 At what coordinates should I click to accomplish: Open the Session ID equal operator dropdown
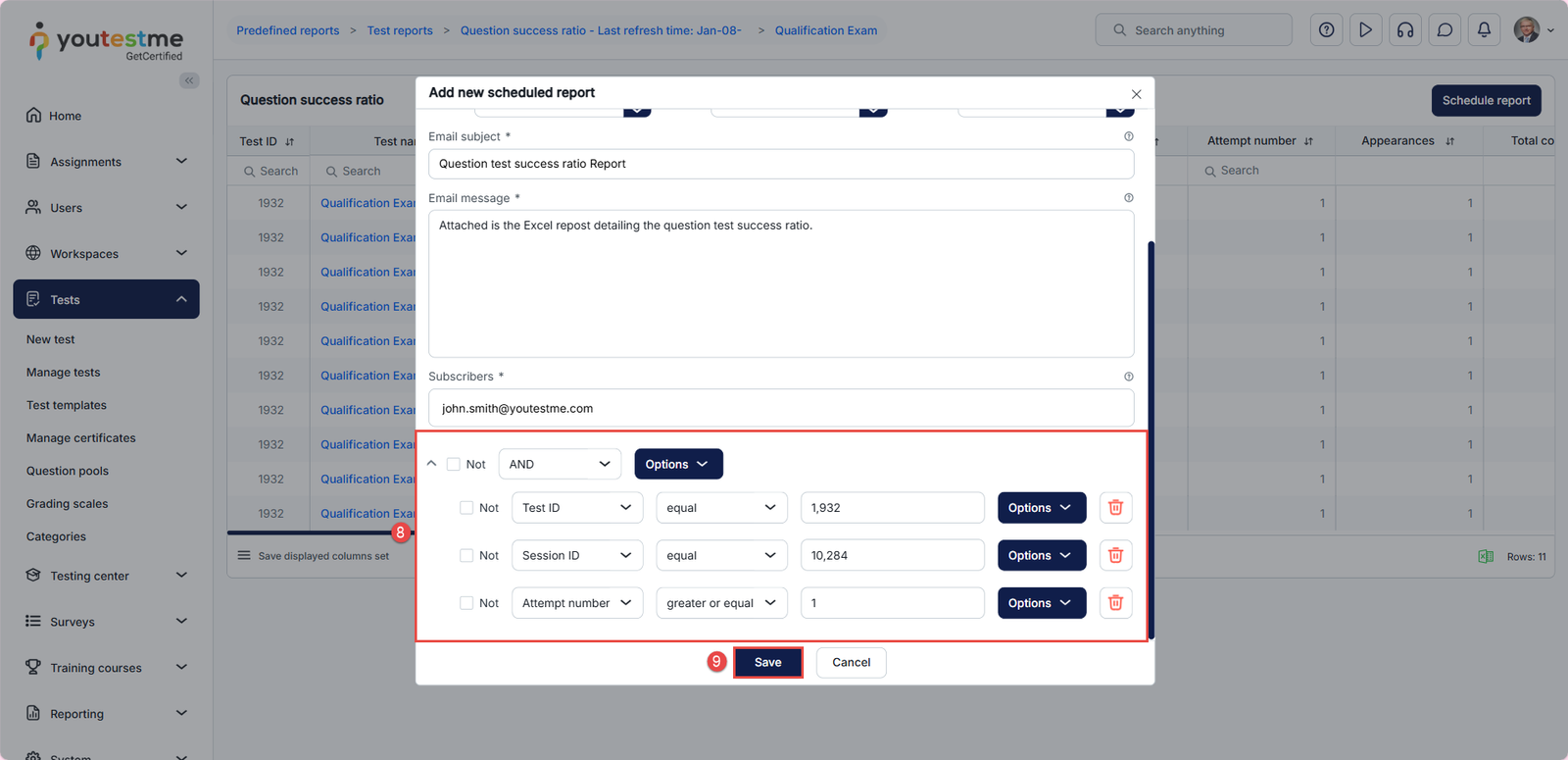pos(721,555)
